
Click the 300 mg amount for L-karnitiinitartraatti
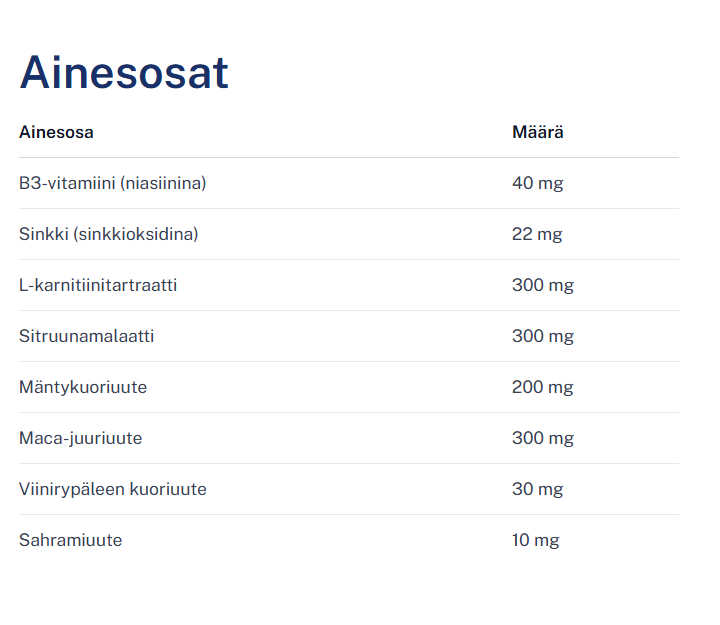543,285
